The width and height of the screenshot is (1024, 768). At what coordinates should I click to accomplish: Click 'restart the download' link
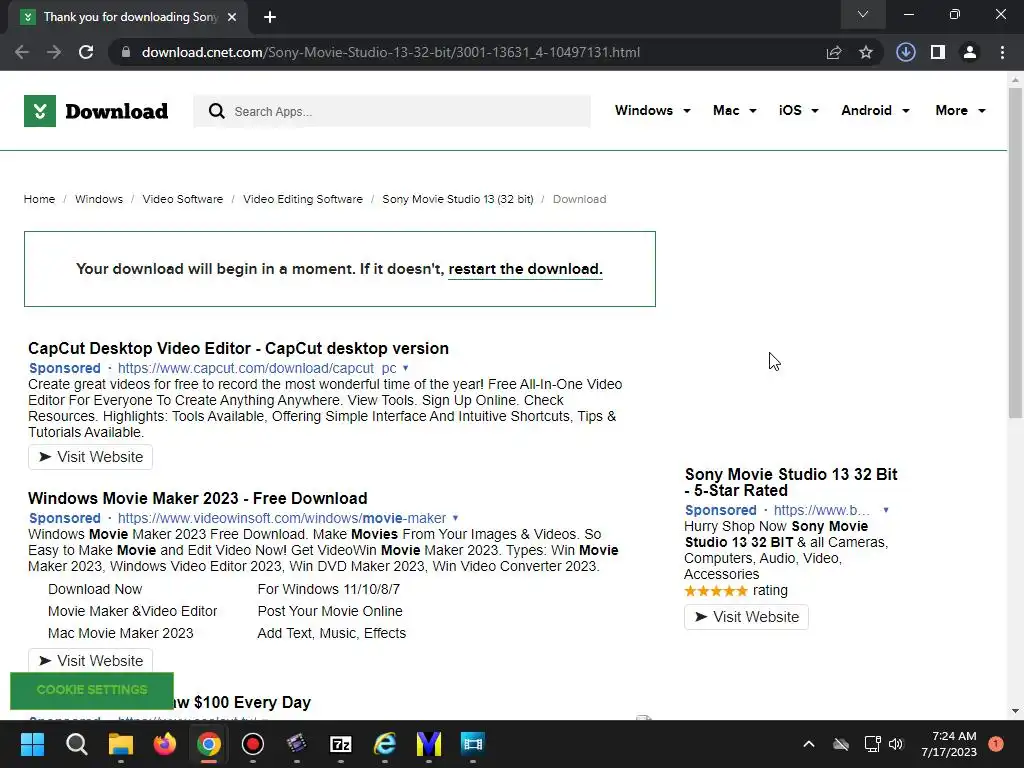[525, 269]
